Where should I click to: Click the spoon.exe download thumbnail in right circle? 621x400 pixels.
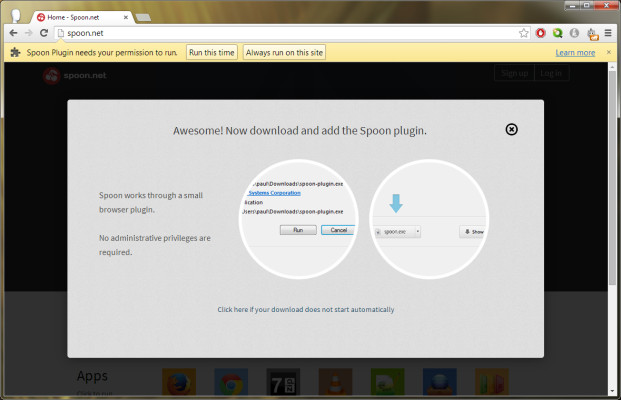click(397, 232)
